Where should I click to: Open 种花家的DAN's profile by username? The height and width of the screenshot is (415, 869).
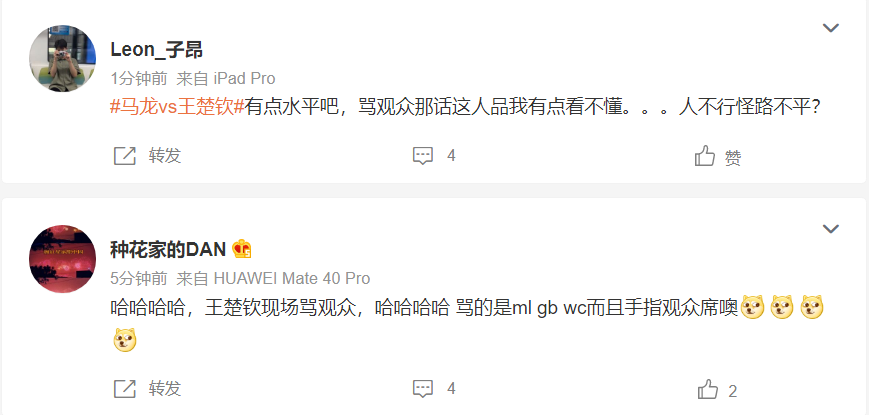(x=168, y=250)
